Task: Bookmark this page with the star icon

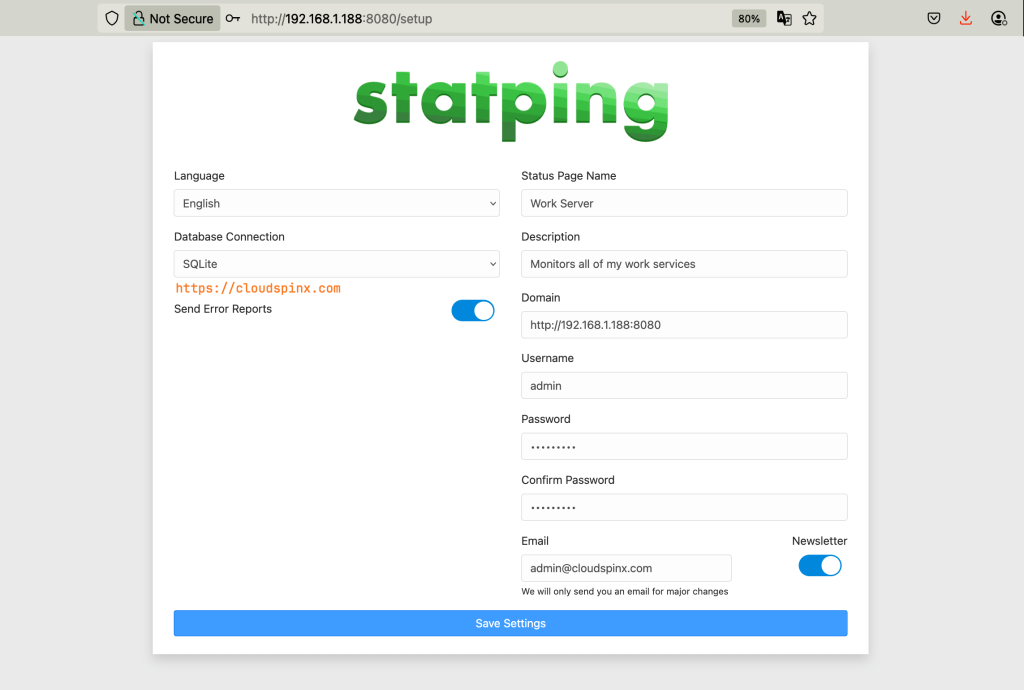Action: [x=810, y=18]
